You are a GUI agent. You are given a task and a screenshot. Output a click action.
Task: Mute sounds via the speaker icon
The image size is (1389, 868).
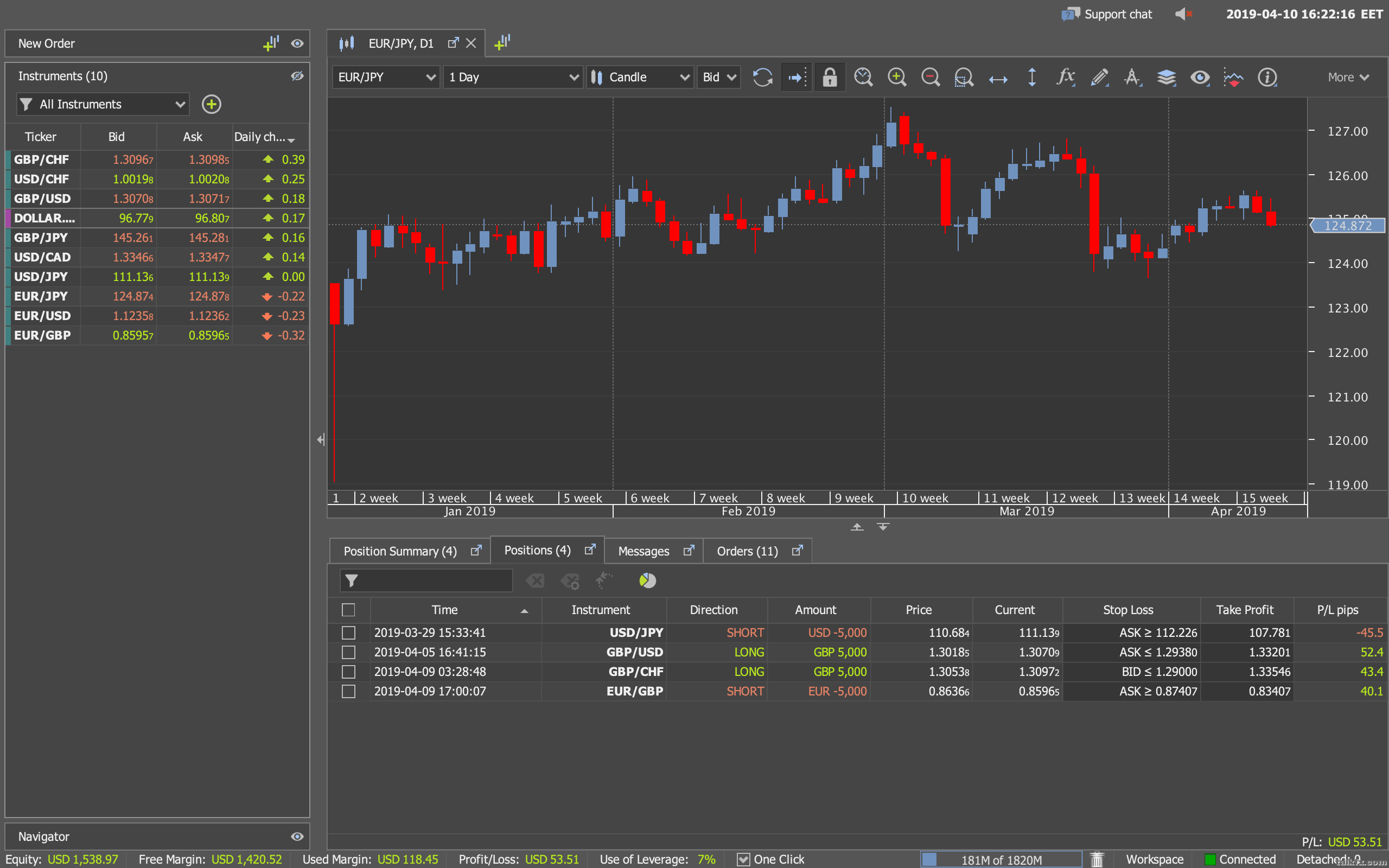[x=1183, y=14]
